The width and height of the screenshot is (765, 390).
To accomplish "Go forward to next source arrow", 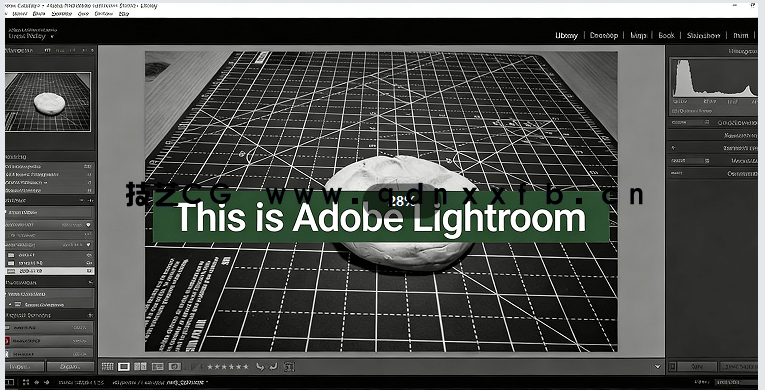I will click(x=46, y=382).
